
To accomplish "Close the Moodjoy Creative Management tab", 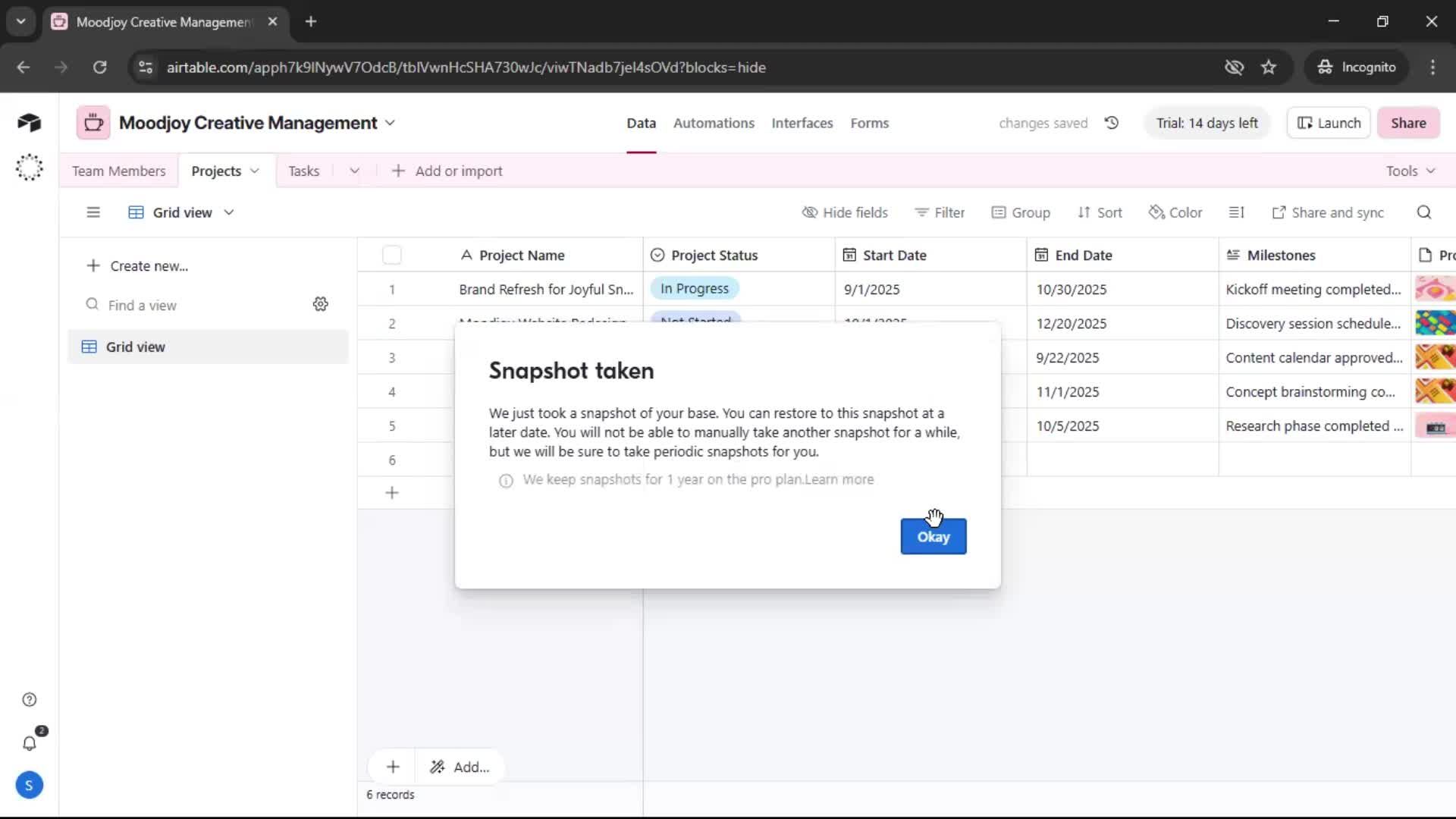I will click(273, 21).
